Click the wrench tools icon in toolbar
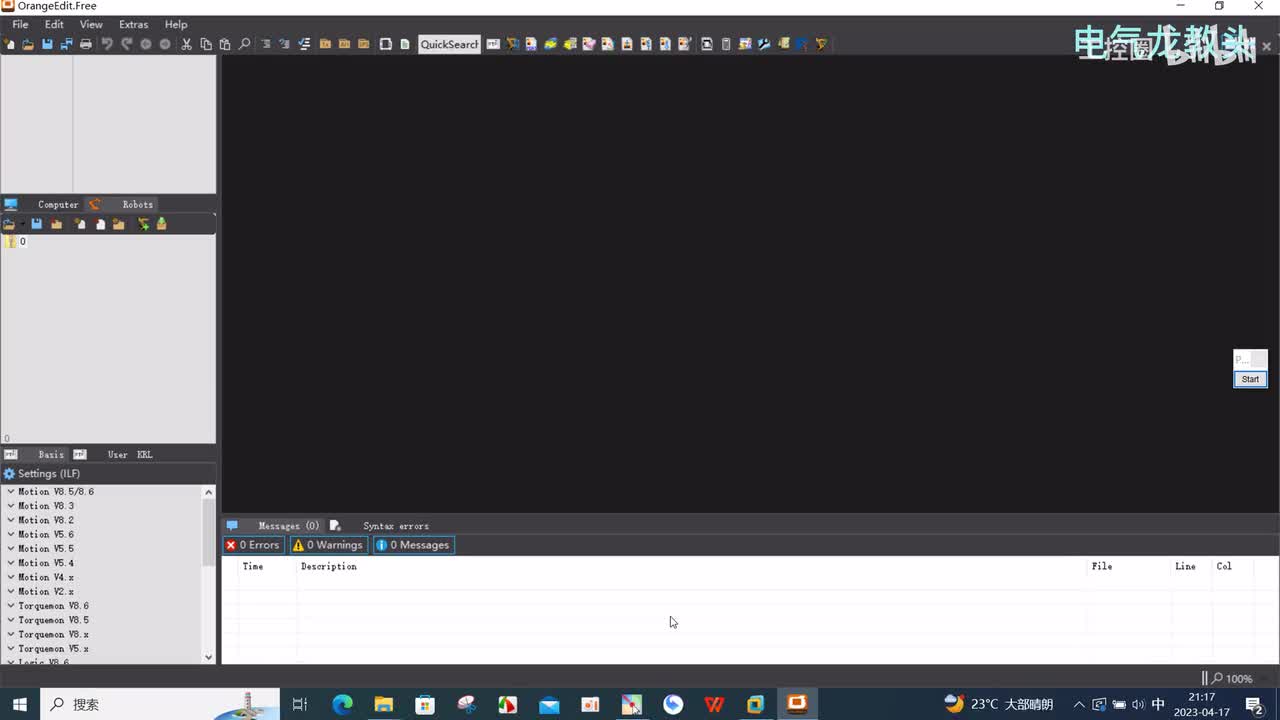1280x720 pixels. pos(764,44)
